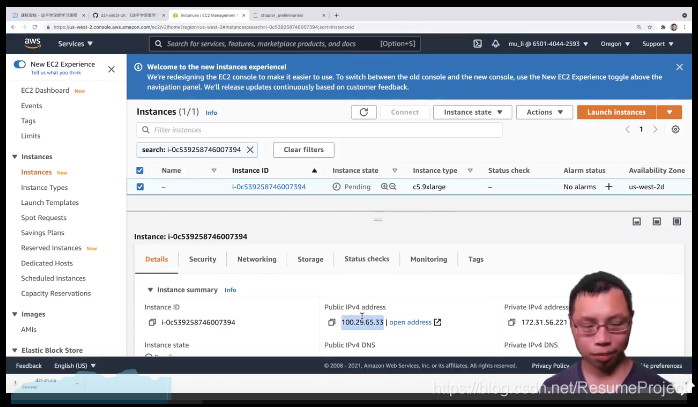Image resolution: width=698 pixels, height=407 pixels.
Task: Open the Oregon region dropdown
Action: tap(615, 44)
